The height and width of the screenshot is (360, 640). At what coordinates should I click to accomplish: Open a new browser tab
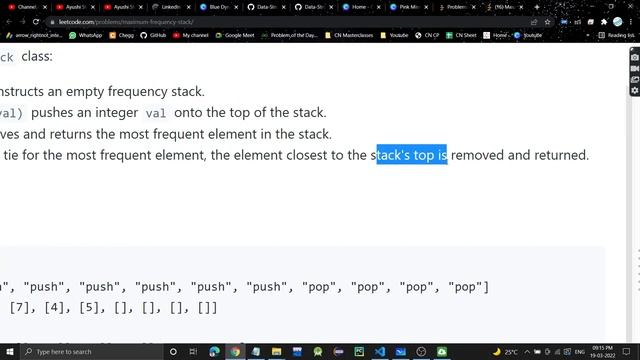click(x=537, y=7)
